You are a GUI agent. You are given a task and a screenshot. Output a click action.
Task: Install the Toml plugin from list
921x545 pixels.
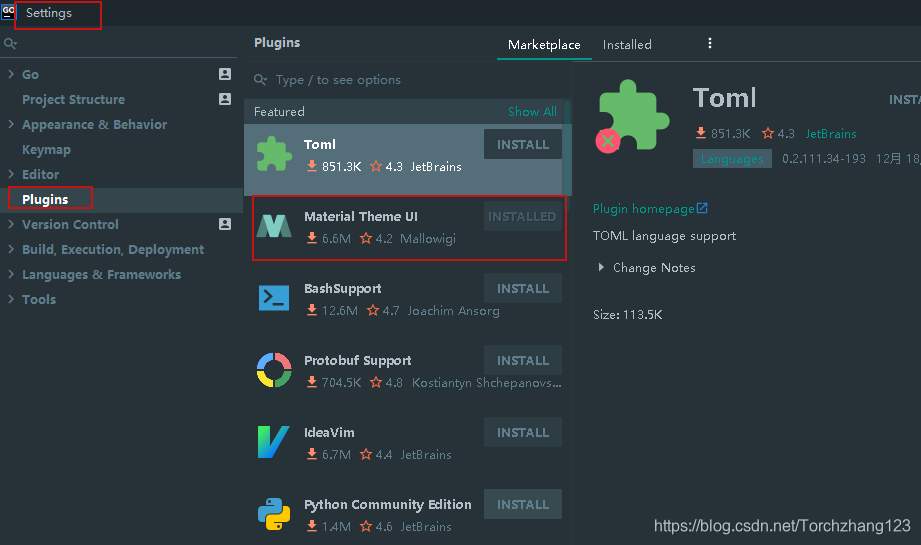tap(523, 144)
